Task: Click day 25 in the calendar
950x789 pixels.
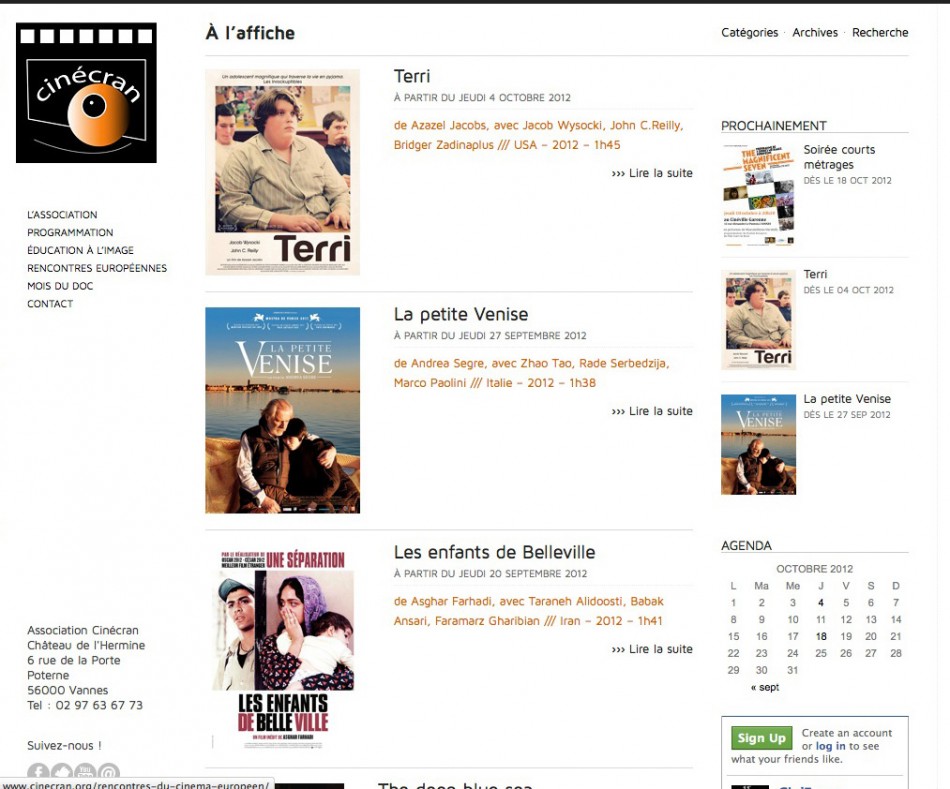Action: (821, 653)
